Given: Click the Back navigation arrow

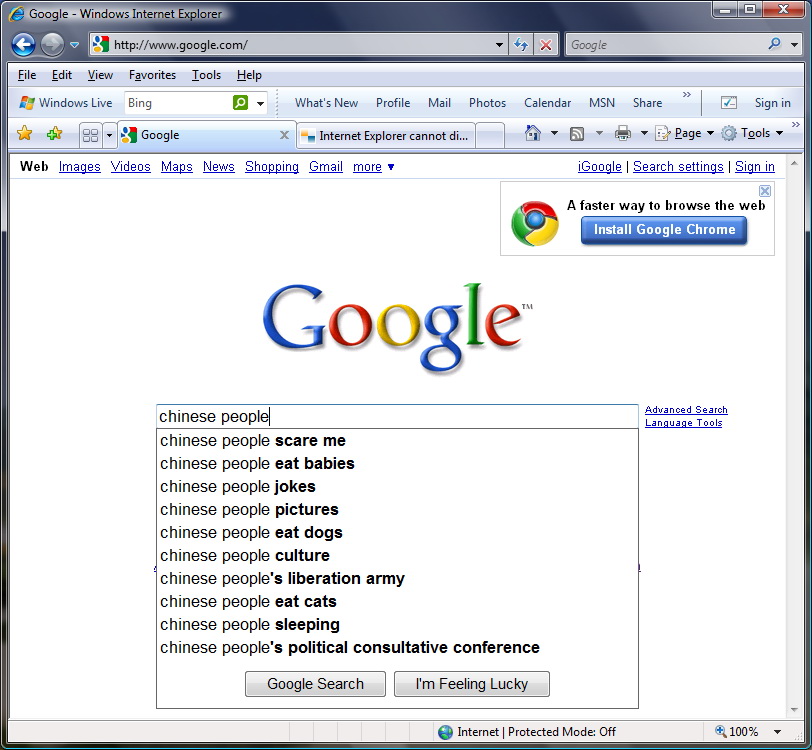Looking at the screenshot, I should click(x=23, y=45).
